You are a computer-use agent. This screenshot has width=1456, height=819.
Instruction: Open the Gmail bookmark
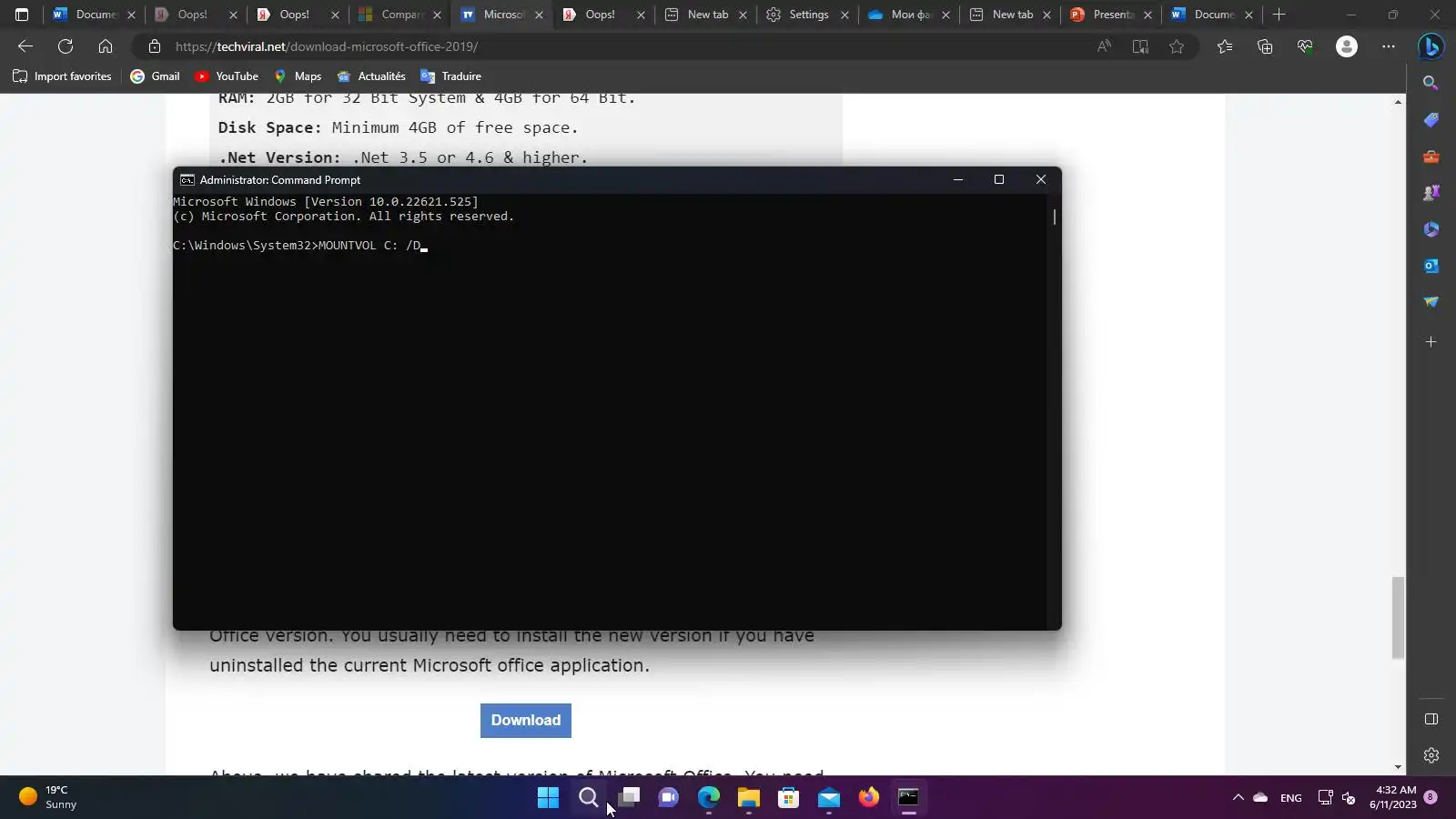tap(155, 76)
